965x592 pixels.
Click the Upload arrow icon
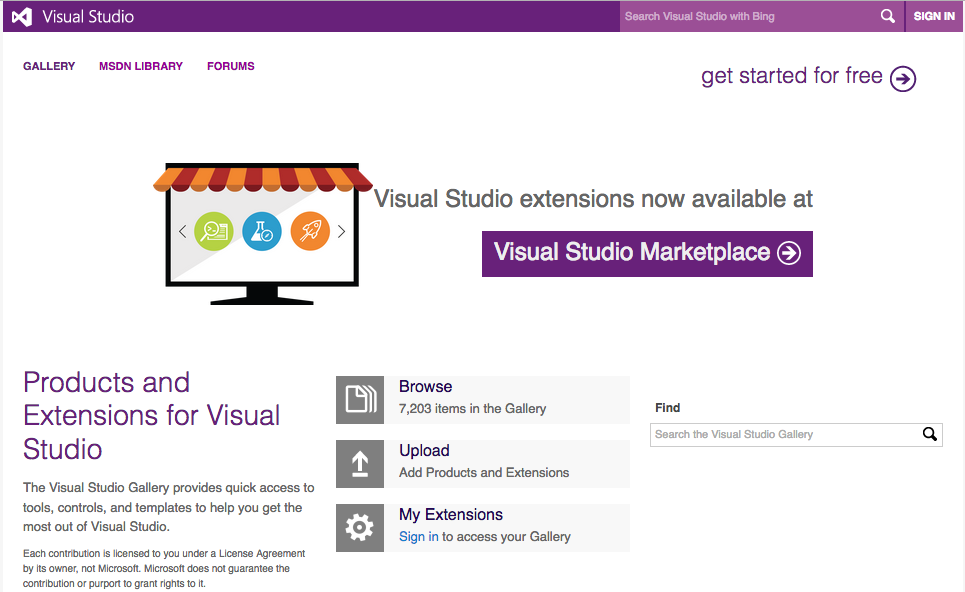pyautogui.click(x=360, y=464)
